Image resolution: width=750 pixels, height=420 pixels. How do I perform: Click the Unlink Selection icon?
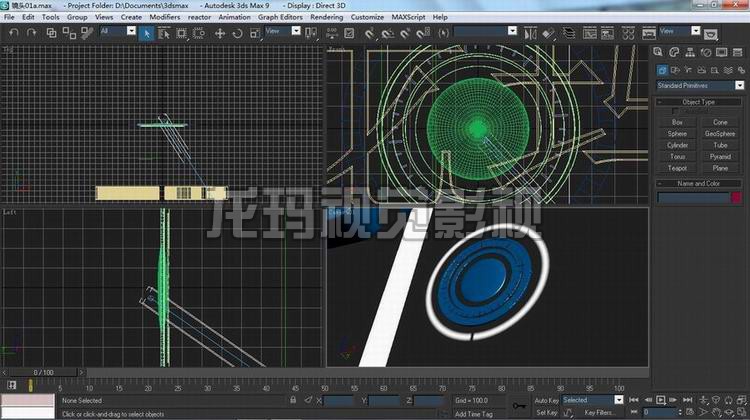coord(69,33)
